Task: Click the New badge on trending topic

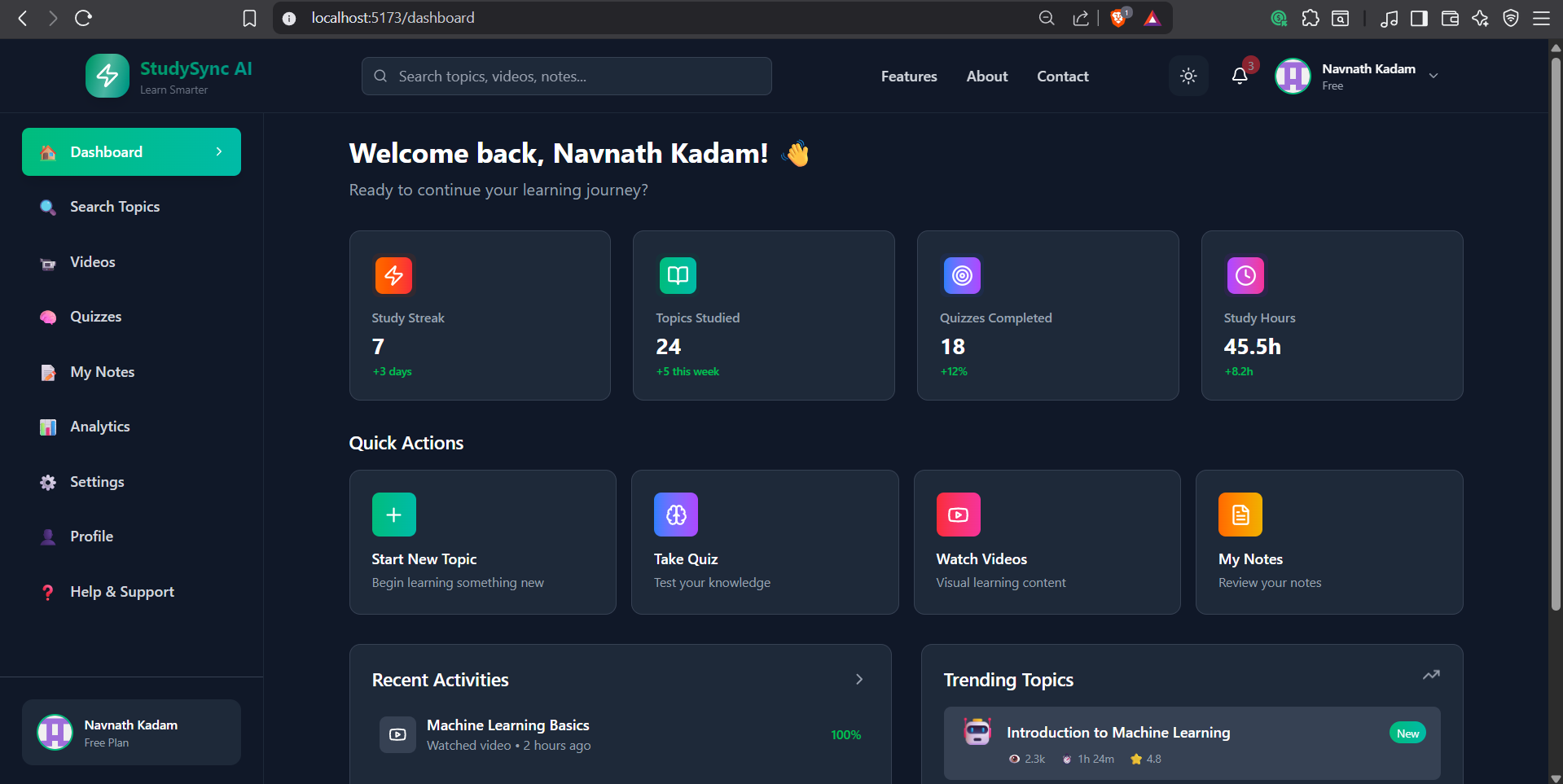Action: pos(1407,734)
